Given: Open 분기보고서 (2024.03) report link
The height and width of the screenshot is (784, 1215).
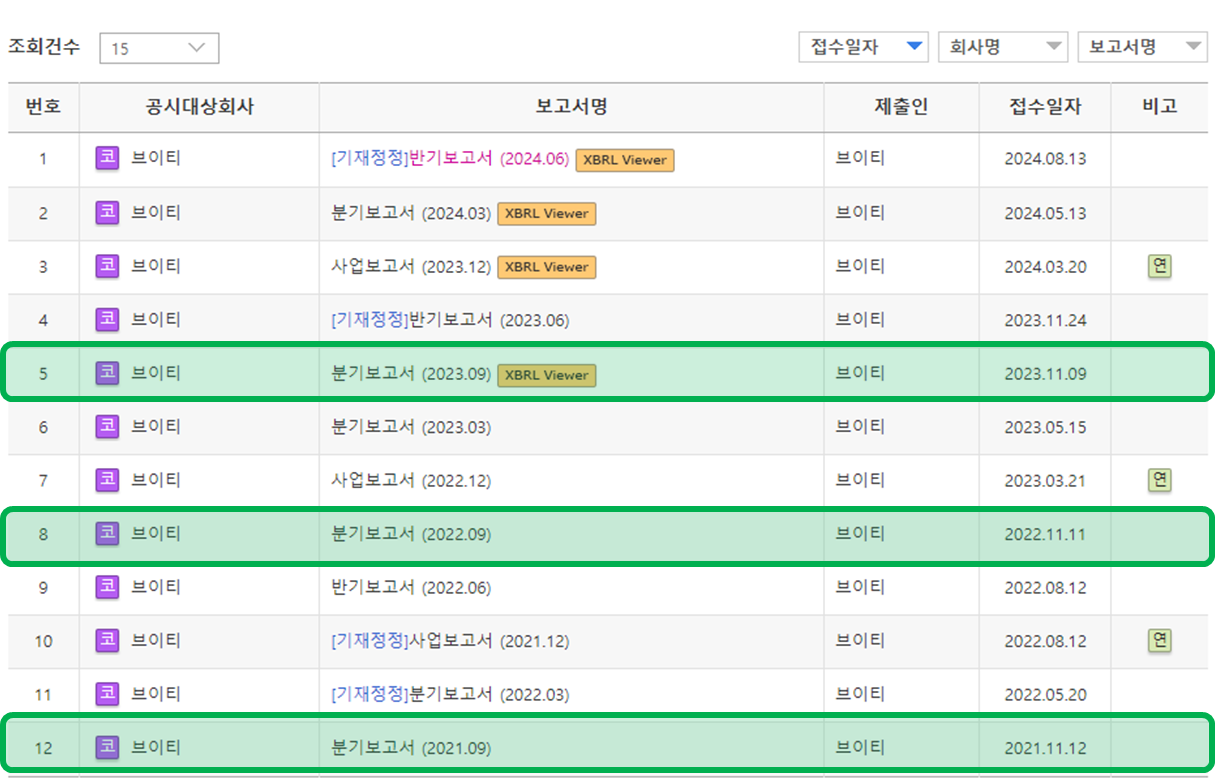Looking at the screenshot, I should pyautogui.click(x=411, y=212).
